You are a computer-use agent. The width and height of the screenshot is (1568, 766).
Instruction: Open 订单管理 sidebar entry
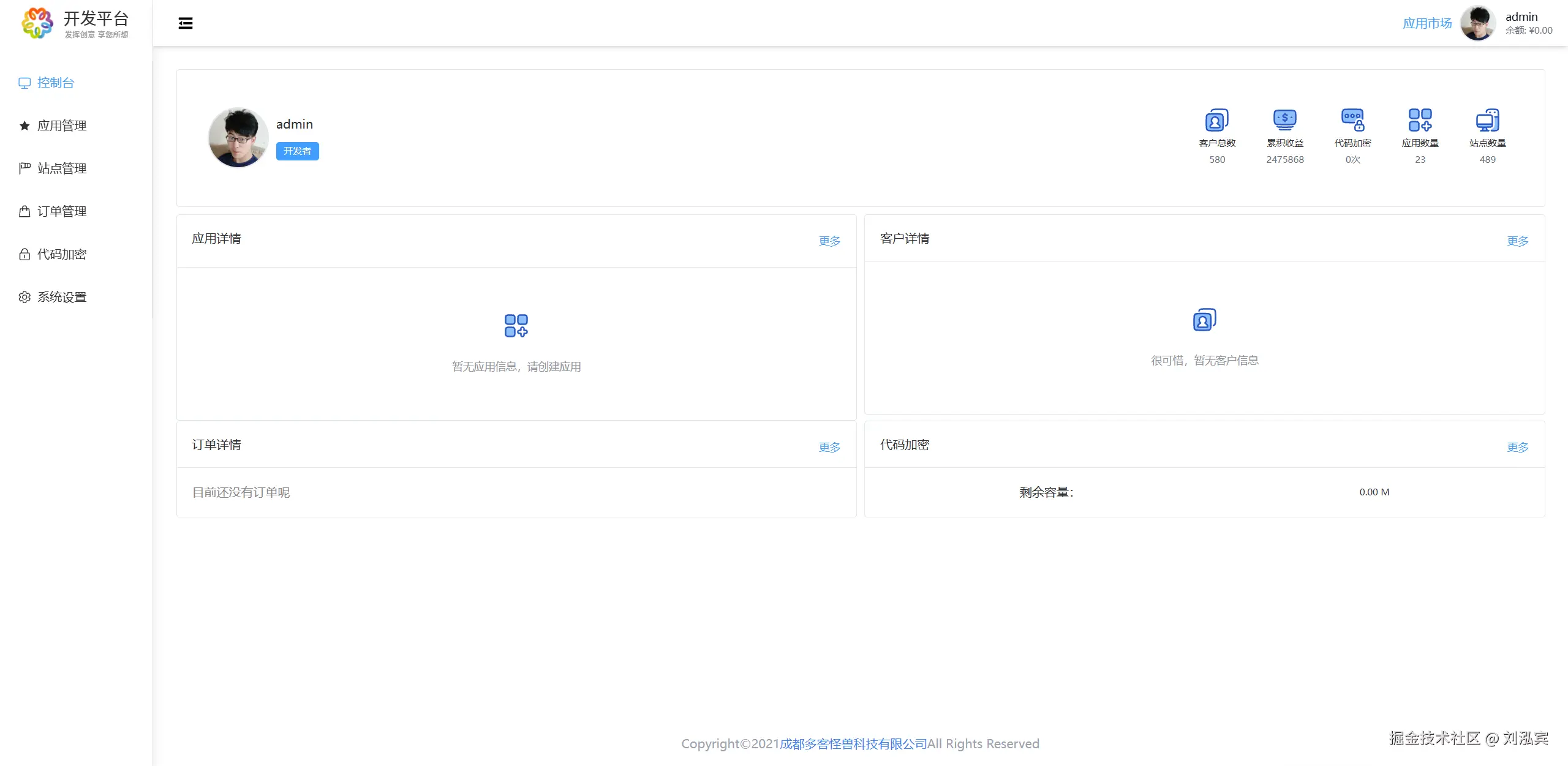[x=61, y=211]
